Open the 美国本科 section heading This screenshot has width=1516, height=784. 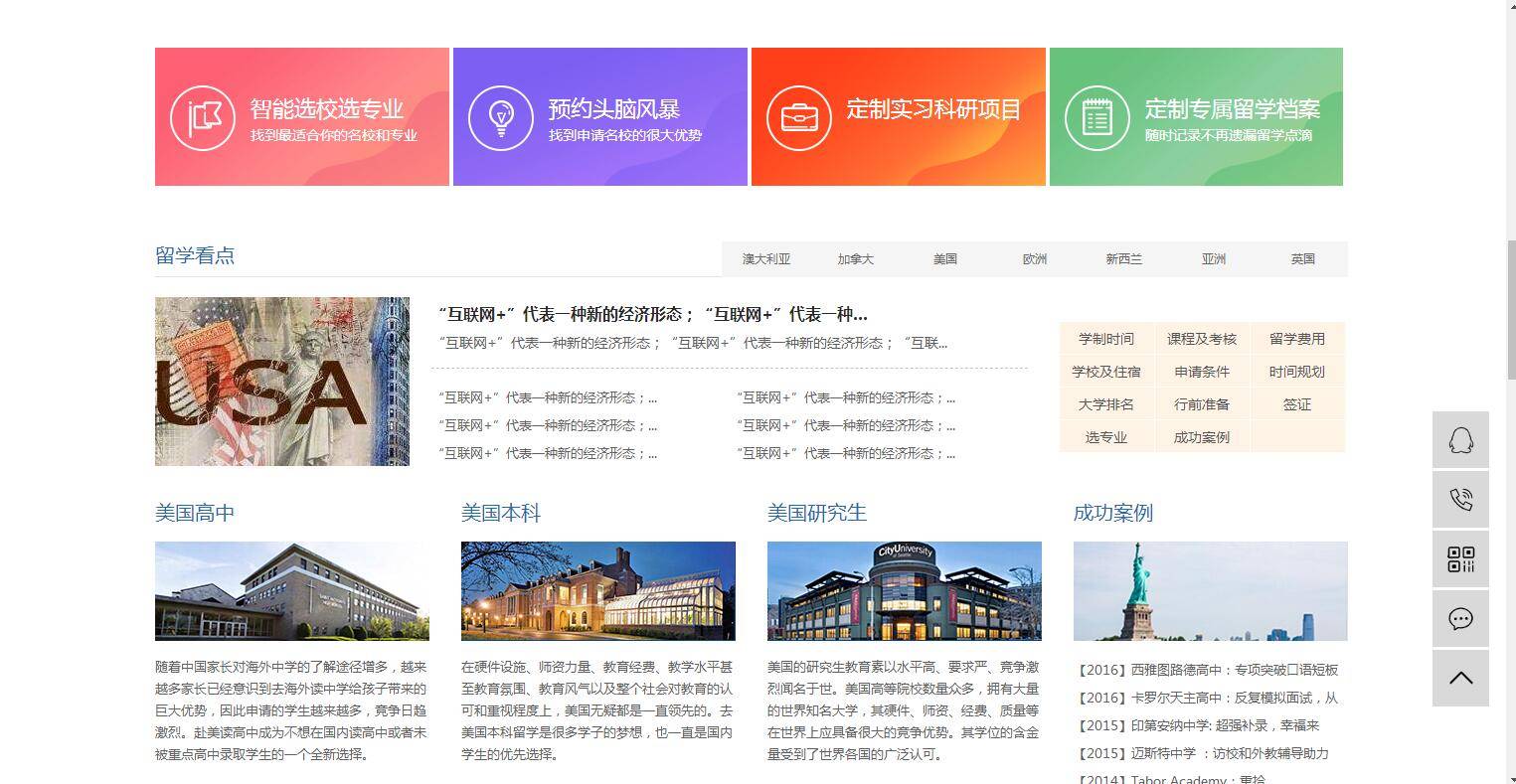coord(501,513)
